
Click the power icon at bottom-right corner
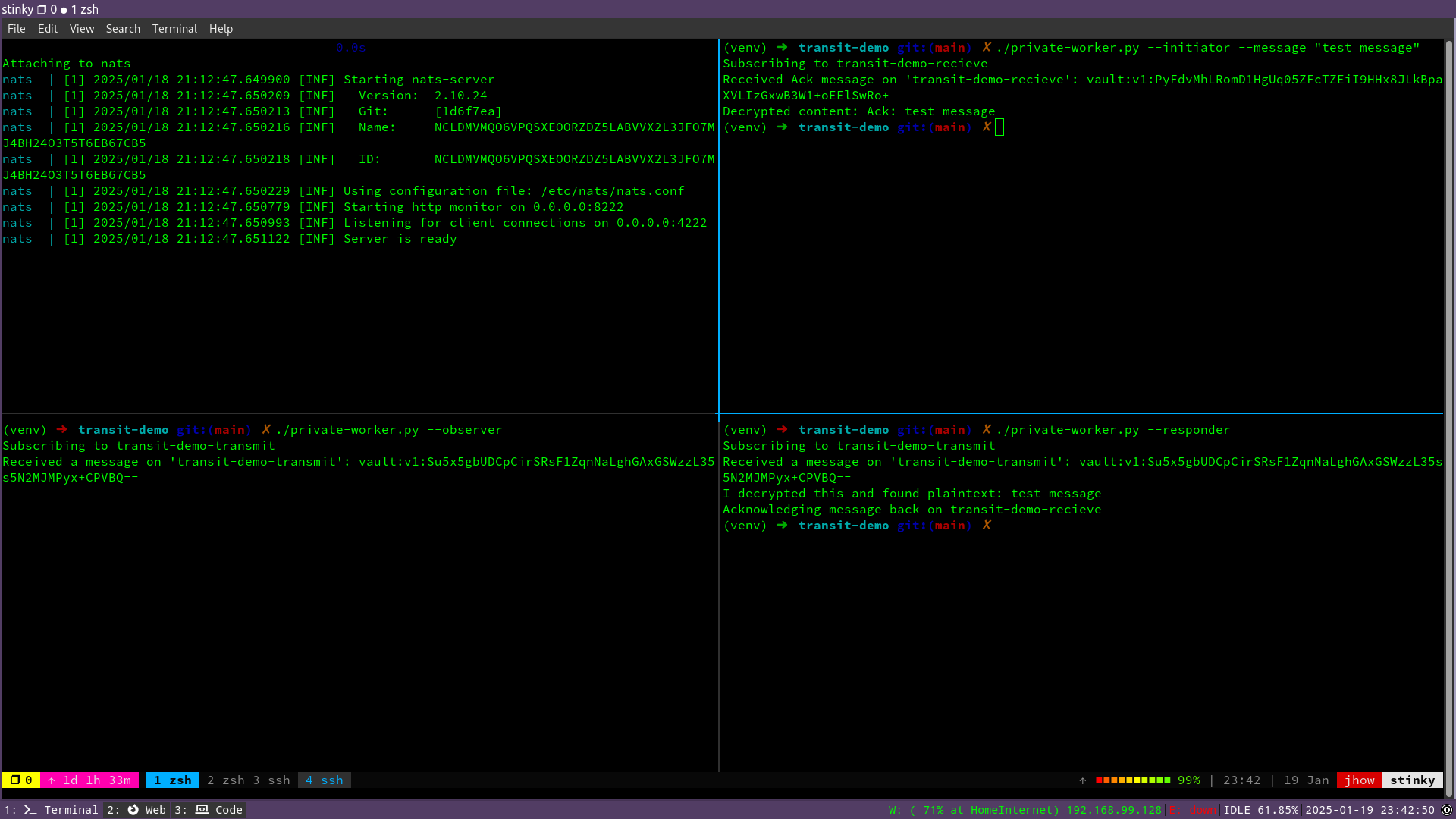(x=1448, y=810)
